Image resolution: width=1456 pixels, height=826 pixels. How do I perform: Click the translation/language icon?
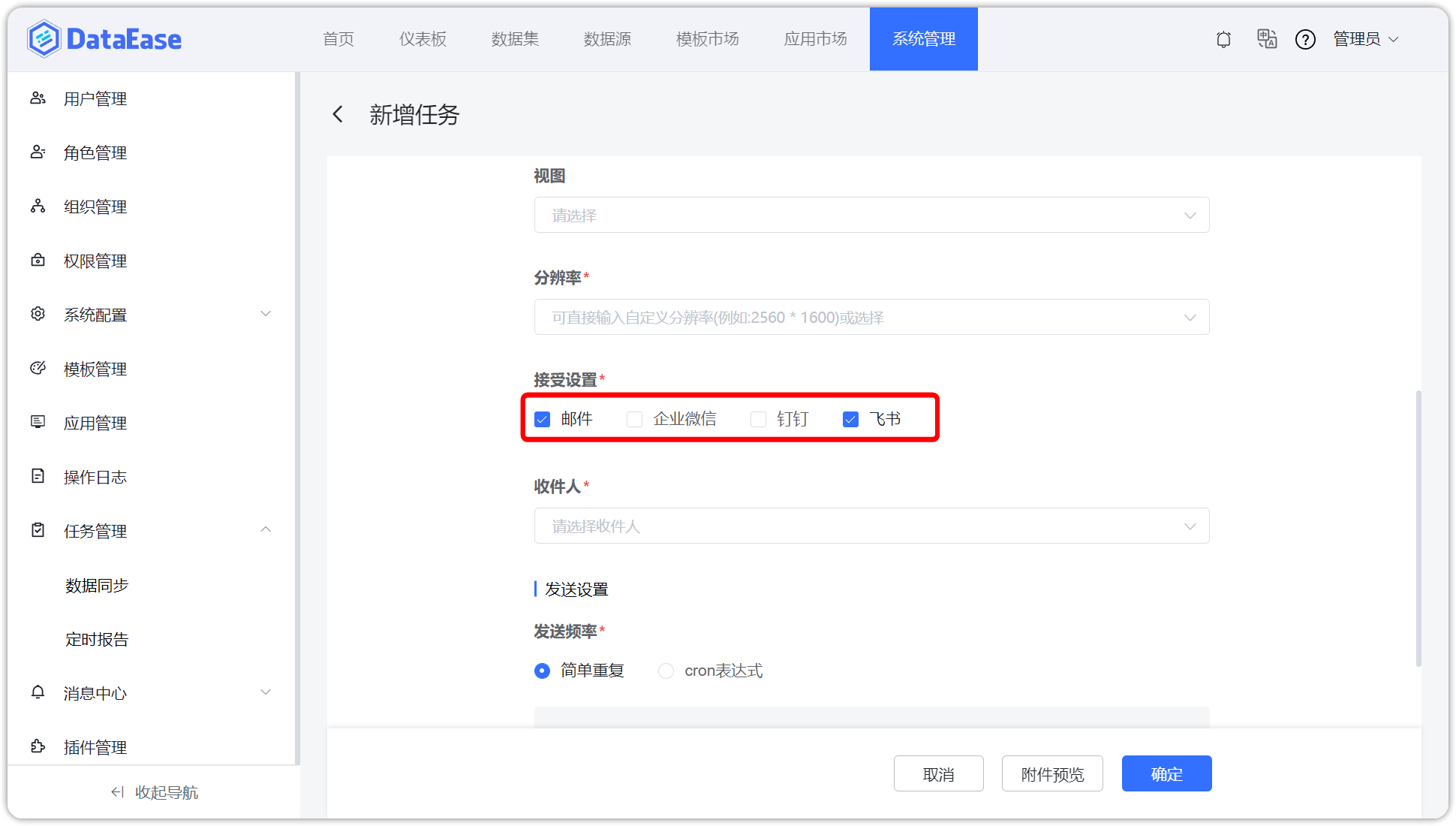1267,39
